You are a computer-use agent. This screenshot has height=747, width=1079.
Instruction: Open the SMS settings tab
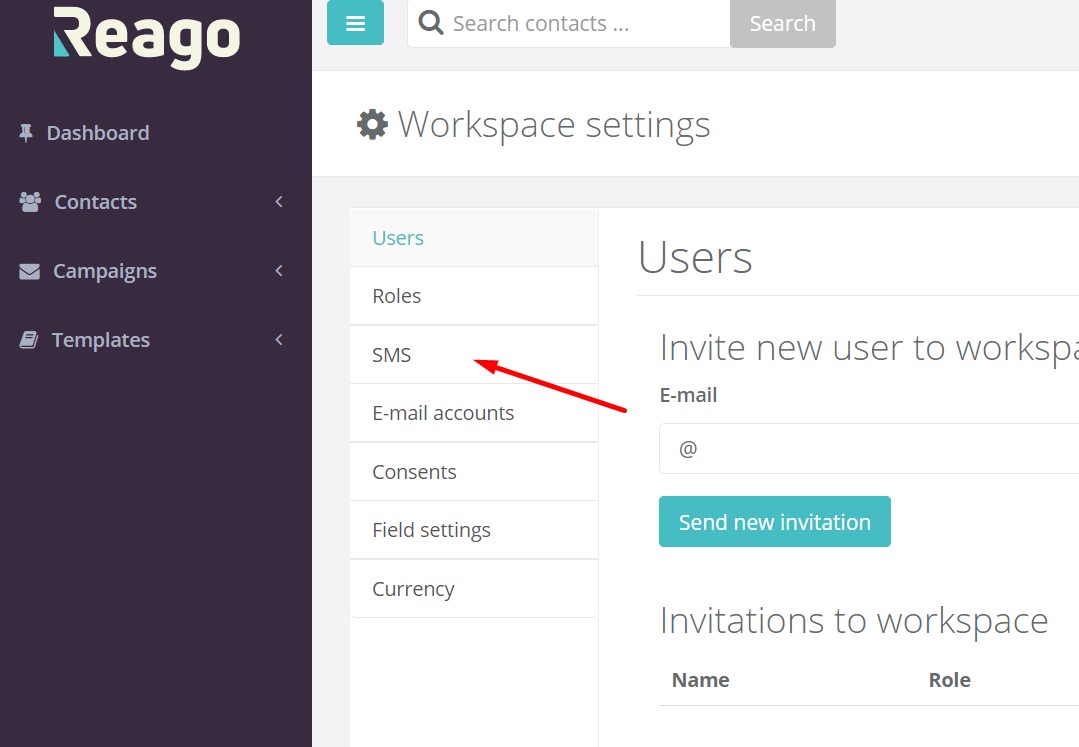point(474,354)
